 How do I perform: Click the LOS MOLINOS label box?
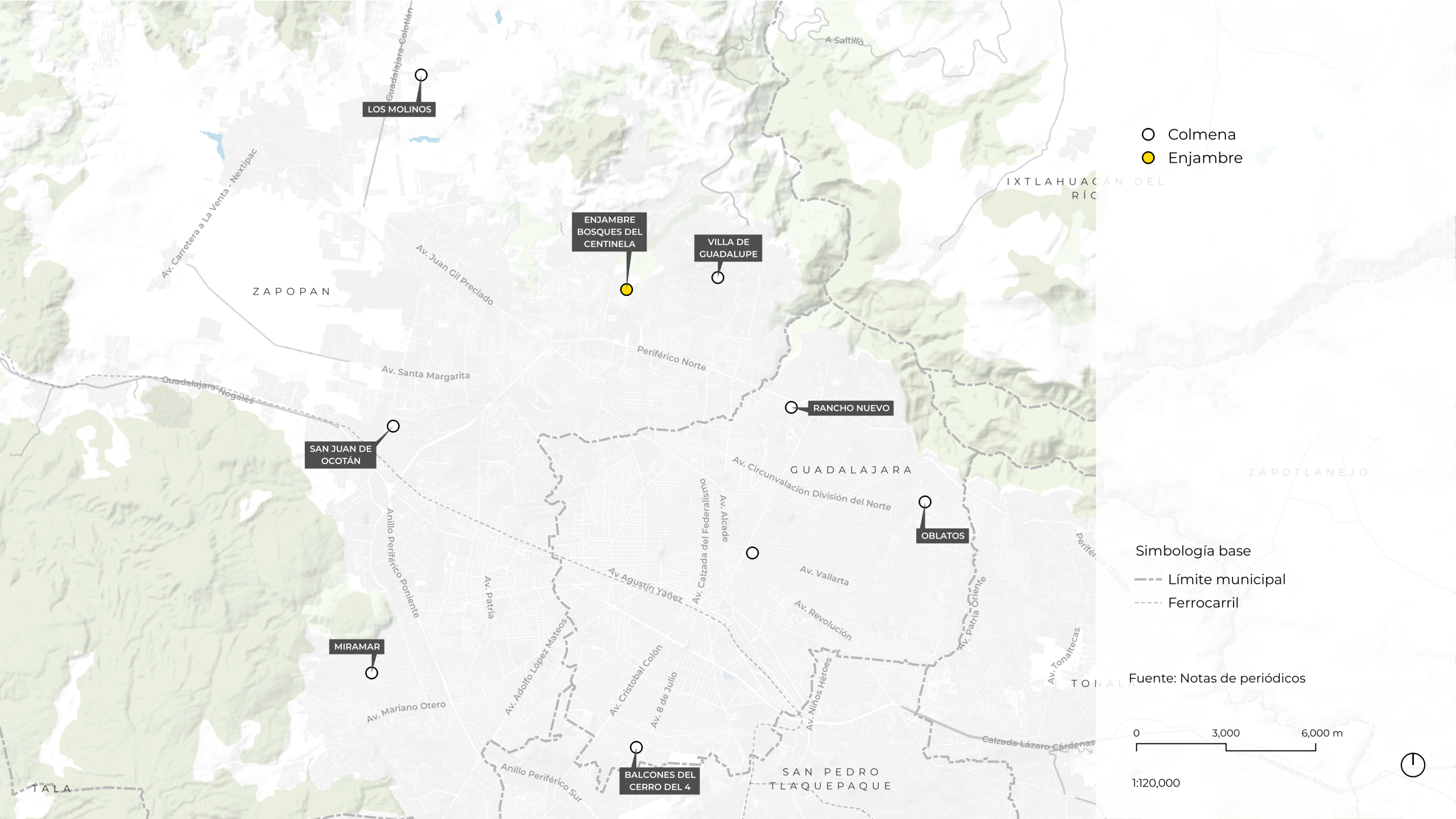[399, 109]
